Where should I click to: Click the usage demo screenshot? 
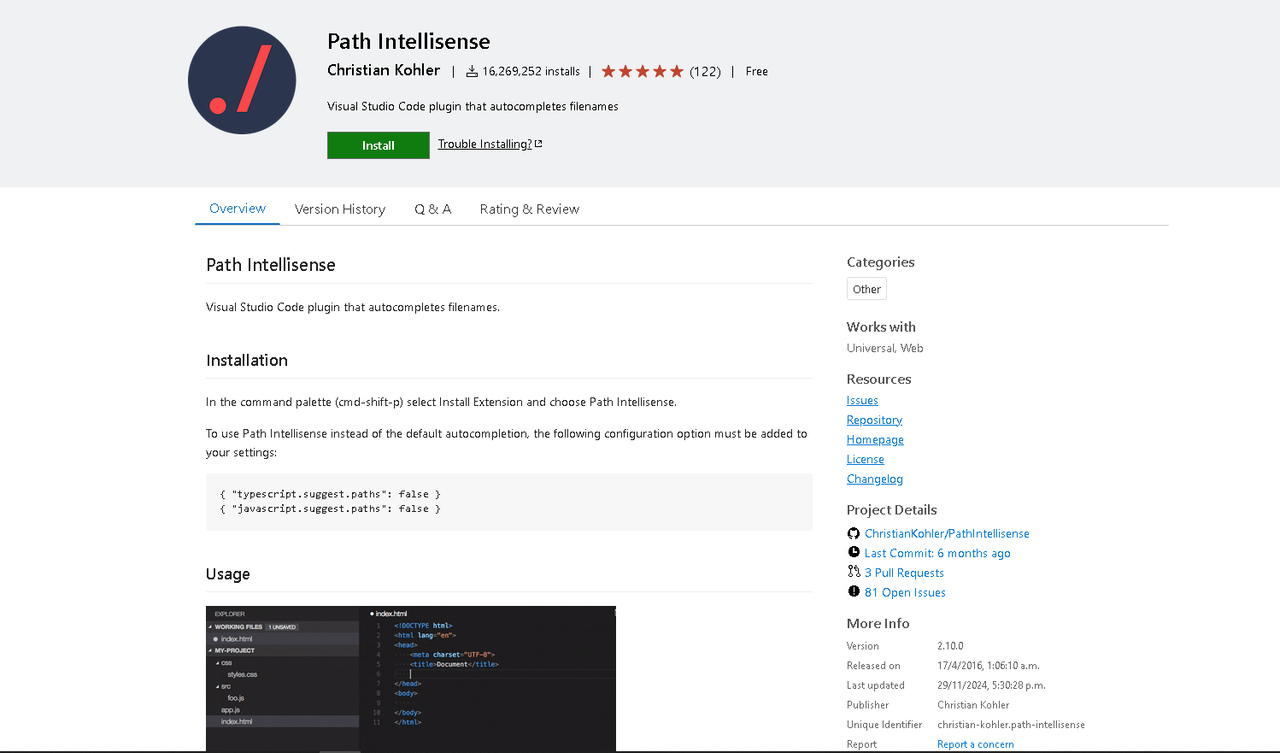click(x=411, y=679)
